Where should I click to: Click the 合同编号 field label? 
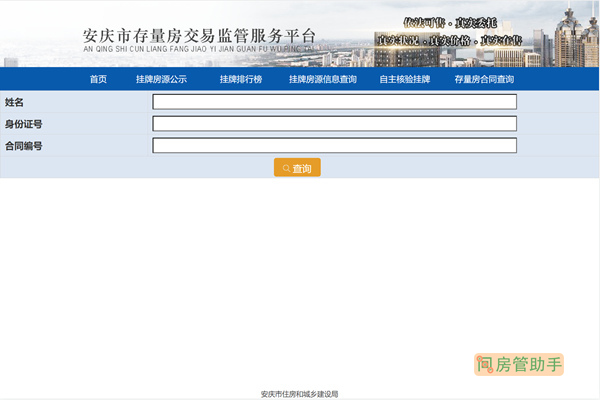(23, 146)
